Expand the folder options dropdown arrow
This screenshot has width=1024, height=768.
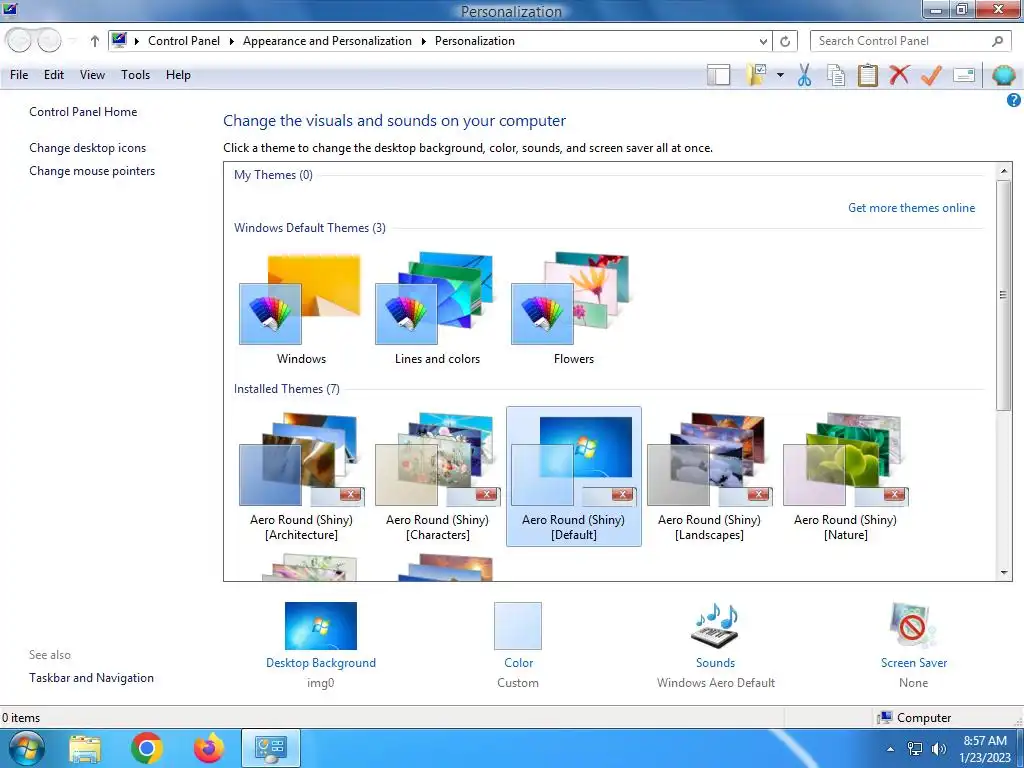tap(780, 75)
